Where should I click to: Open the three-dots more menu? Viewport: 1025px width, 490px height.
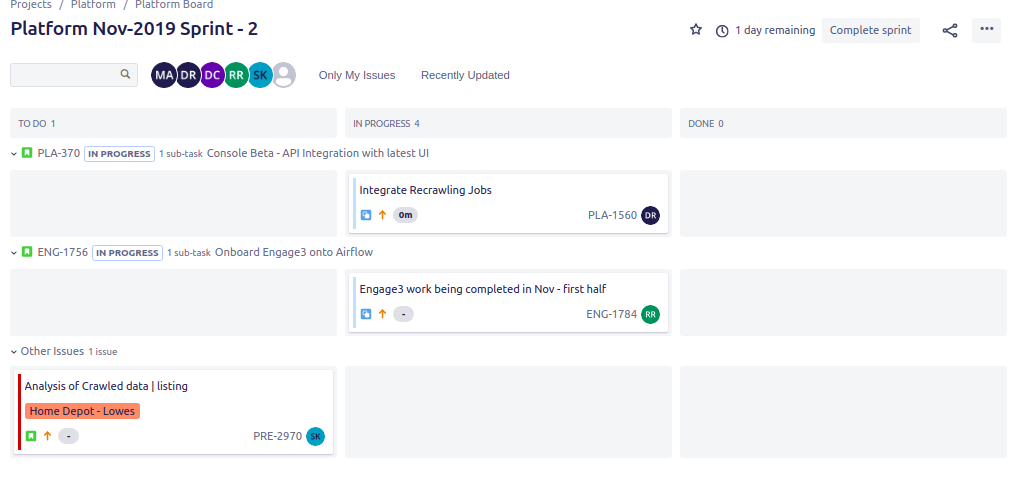(986, 30)
